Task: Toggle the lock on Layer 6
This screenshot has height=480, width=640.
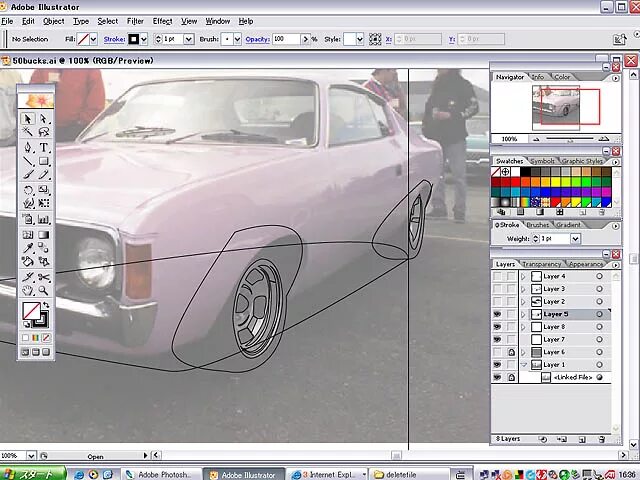Action: tap(511, 352)
